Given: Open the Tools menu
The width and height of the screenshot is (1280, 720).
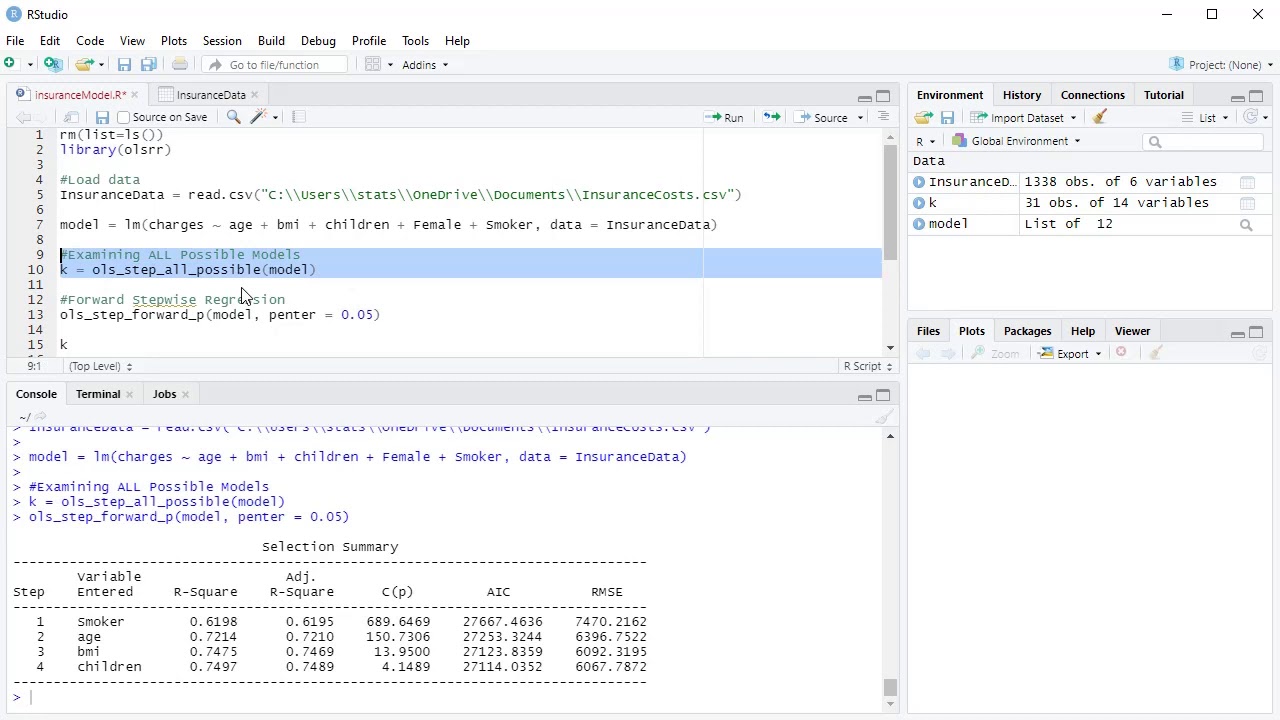Looking at the screenshot, I should [415, 41].
